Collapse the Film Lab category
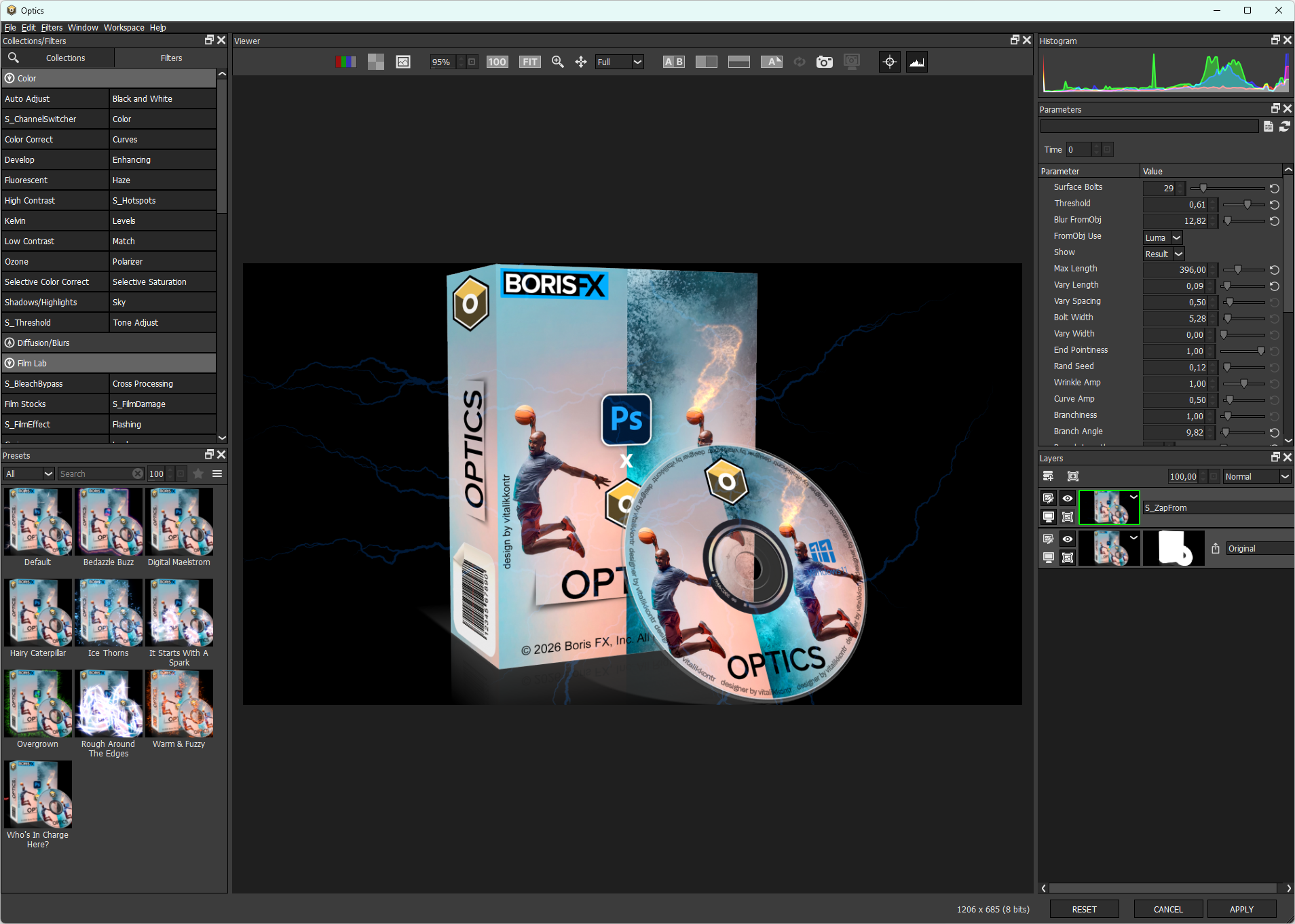This screenshot has width=1295, height=924. point(10,363)
